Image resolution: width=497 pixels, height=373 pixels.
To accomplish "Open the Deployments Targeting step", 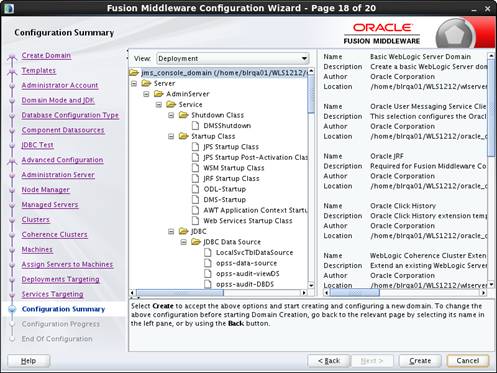I will point(61,279).
